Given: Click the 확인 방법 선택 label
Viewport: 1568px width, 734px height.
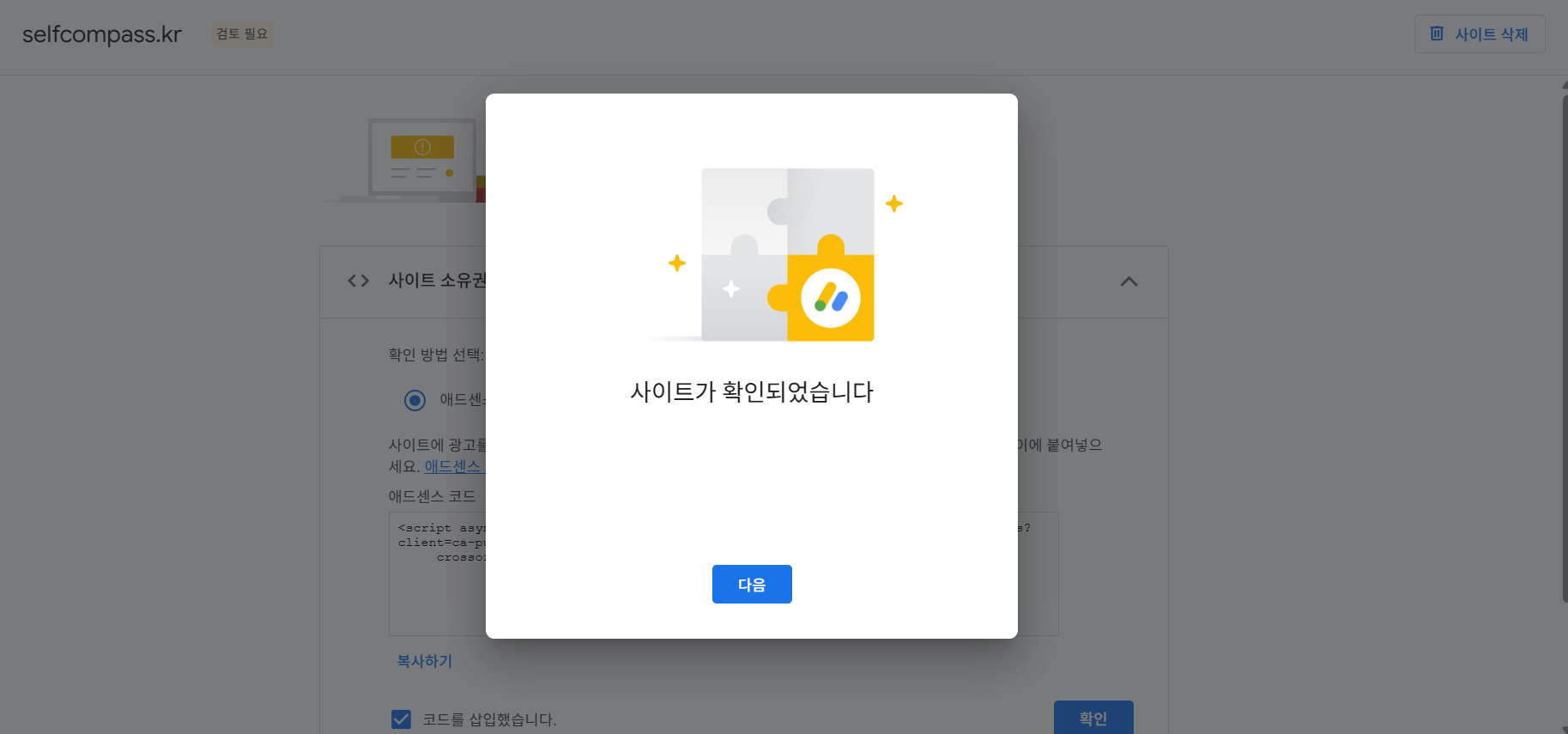Looking at the screenshot, I should click(436, 355).
